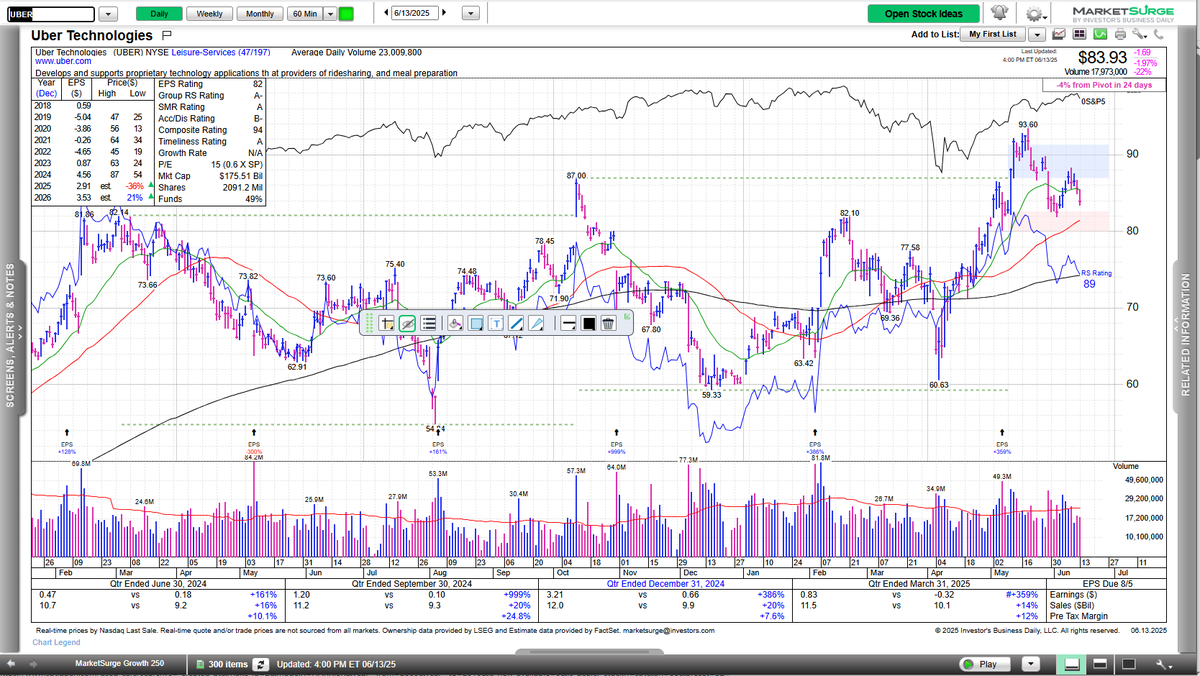This screenshot has width=1200, height=676.
Task: Click the $83.93 price quote
Action: (1102, 58)
